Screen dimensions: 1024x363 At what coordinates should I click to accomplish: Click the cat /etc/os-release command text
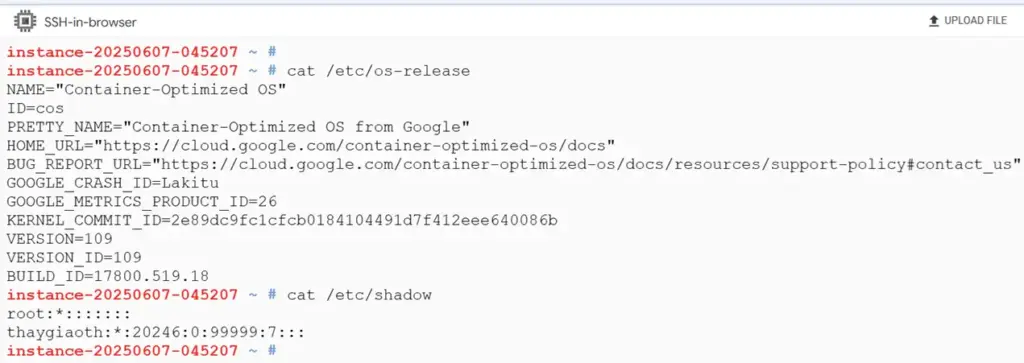[x=378, y=71]
